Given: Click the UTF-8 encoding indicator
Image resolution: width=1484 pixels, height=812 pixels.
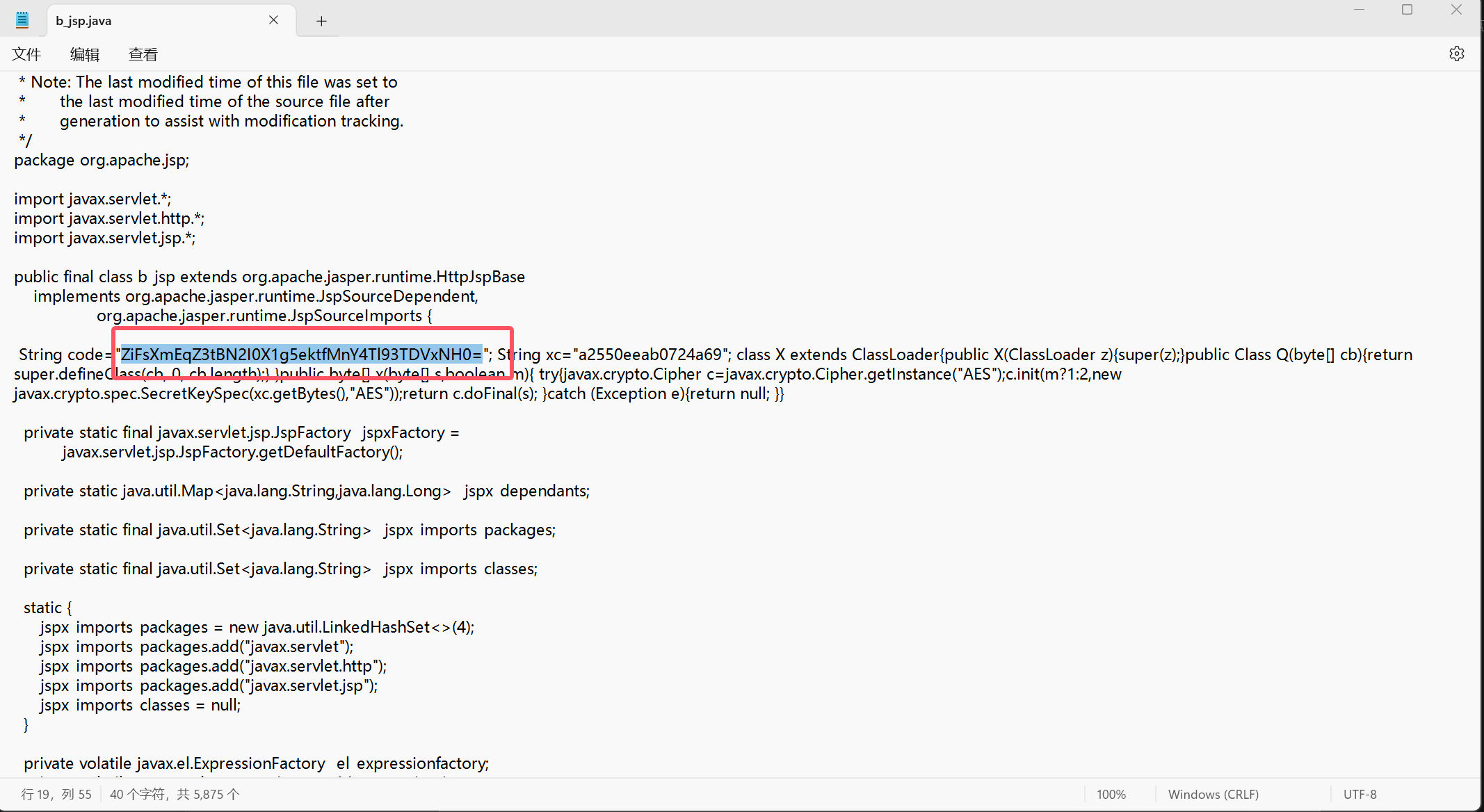Looking at the screenshot, I should 1360,794.
